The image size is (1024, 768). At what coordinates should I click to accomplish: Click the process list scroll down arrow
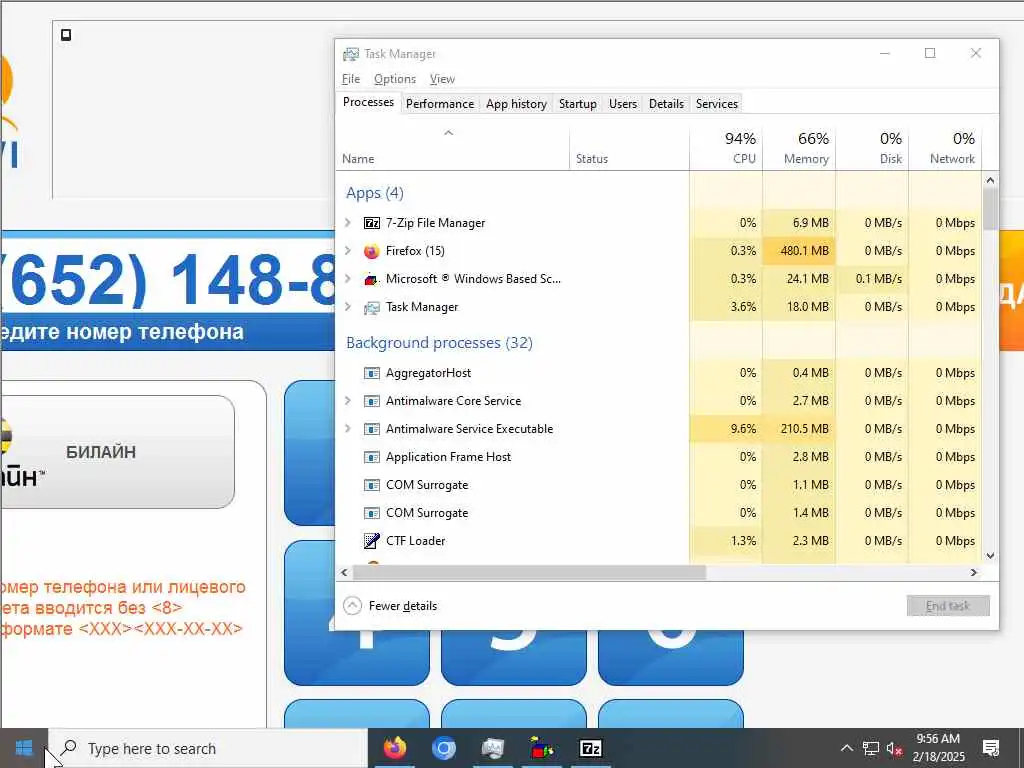pyautogui.click(x=990, y=556)
